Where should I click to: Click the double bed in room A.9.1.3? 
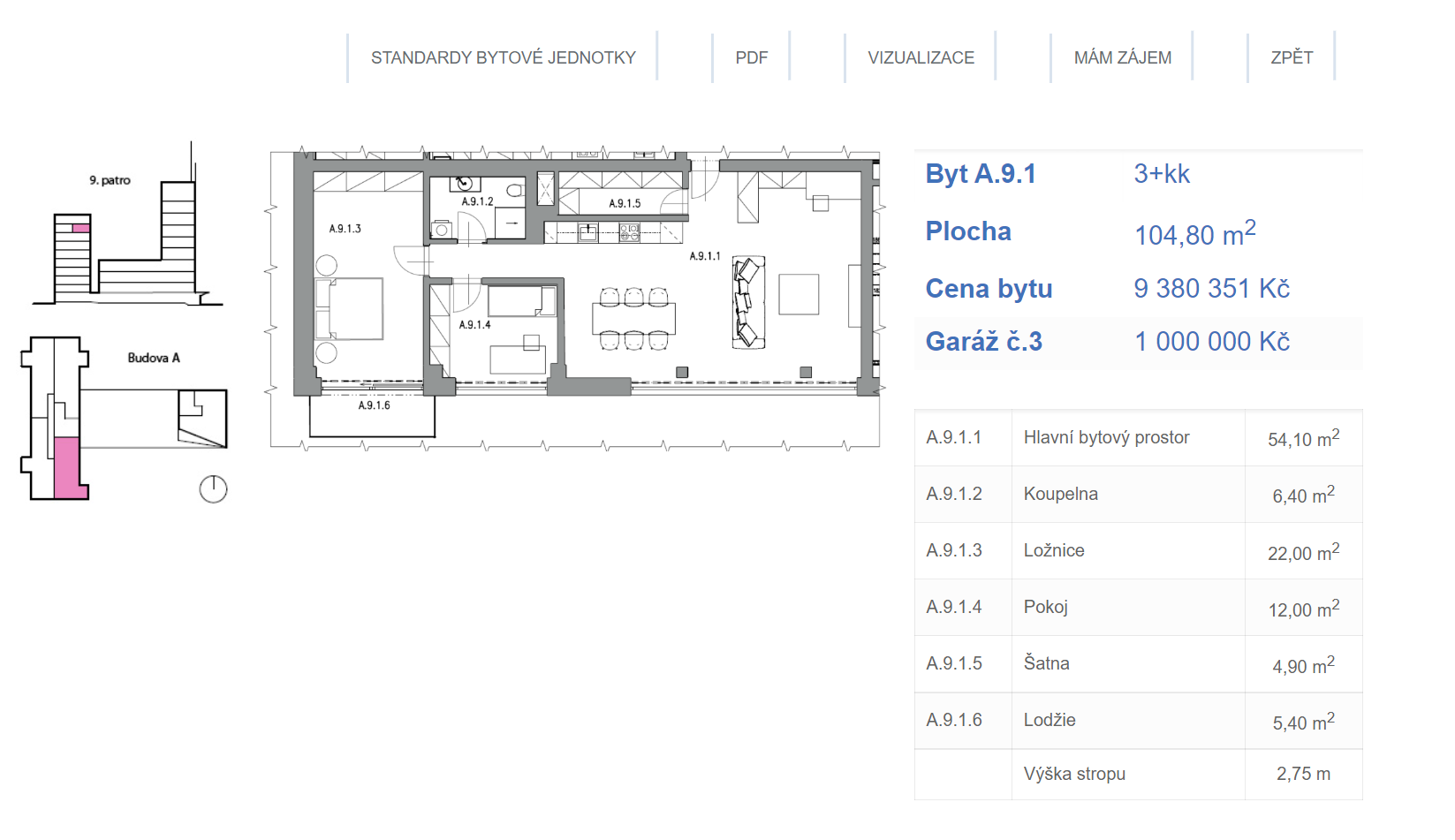click(x=350, y=308)
